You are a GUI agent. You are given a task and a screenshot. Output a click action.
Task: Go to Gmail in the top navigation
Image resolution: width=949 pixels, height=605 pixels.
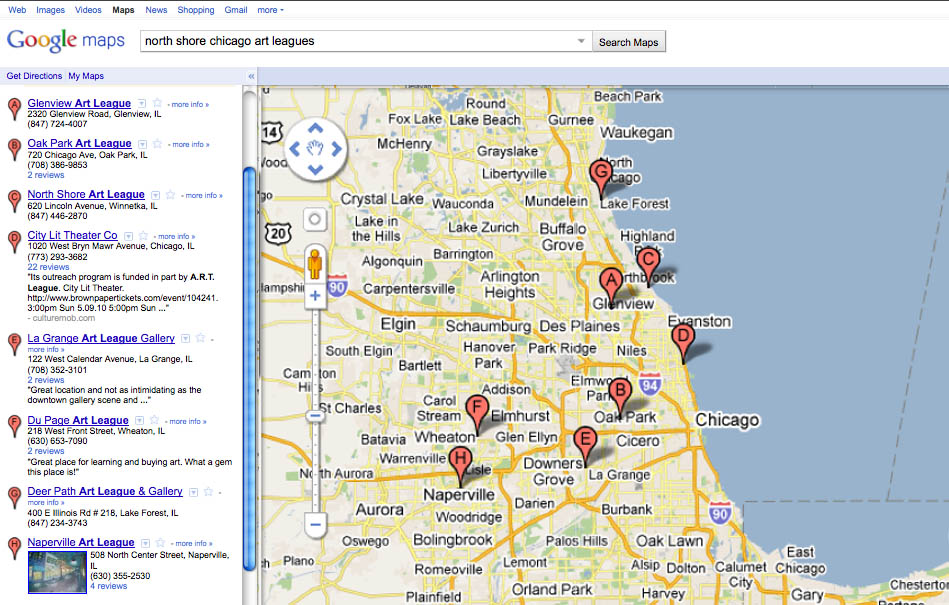[x=236, y=10]
